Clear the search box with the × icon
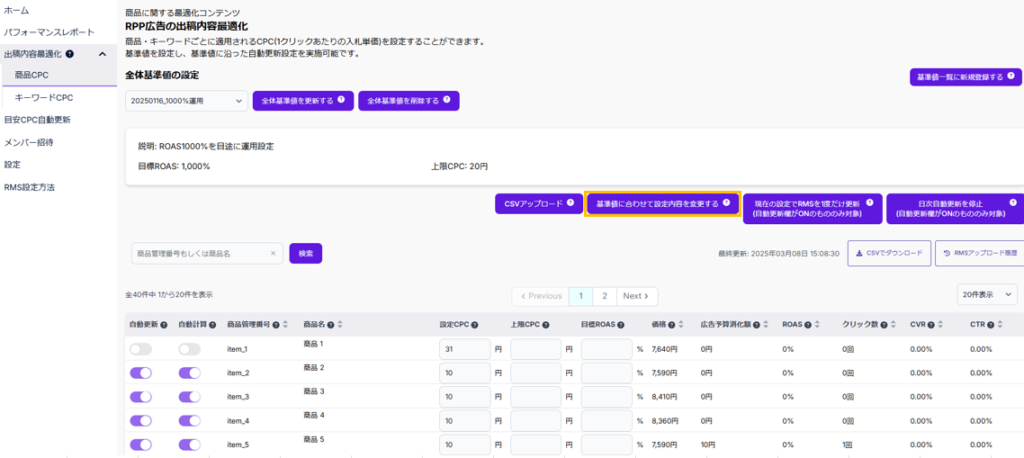Screen dimensions: 1024x458 273,253
